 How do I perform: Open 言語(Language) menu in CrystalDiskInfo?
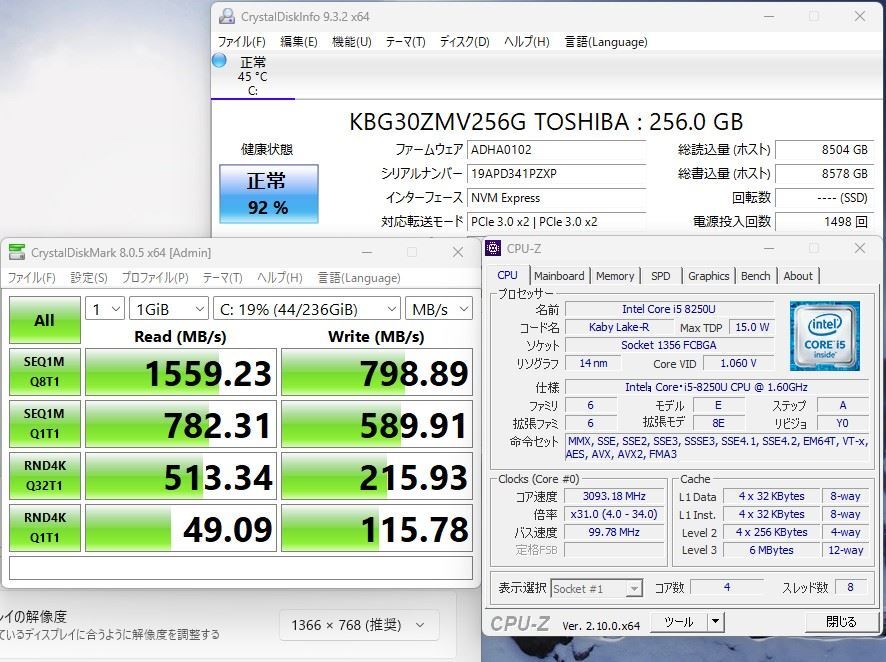pyautogui.click(x=606, y=42)
